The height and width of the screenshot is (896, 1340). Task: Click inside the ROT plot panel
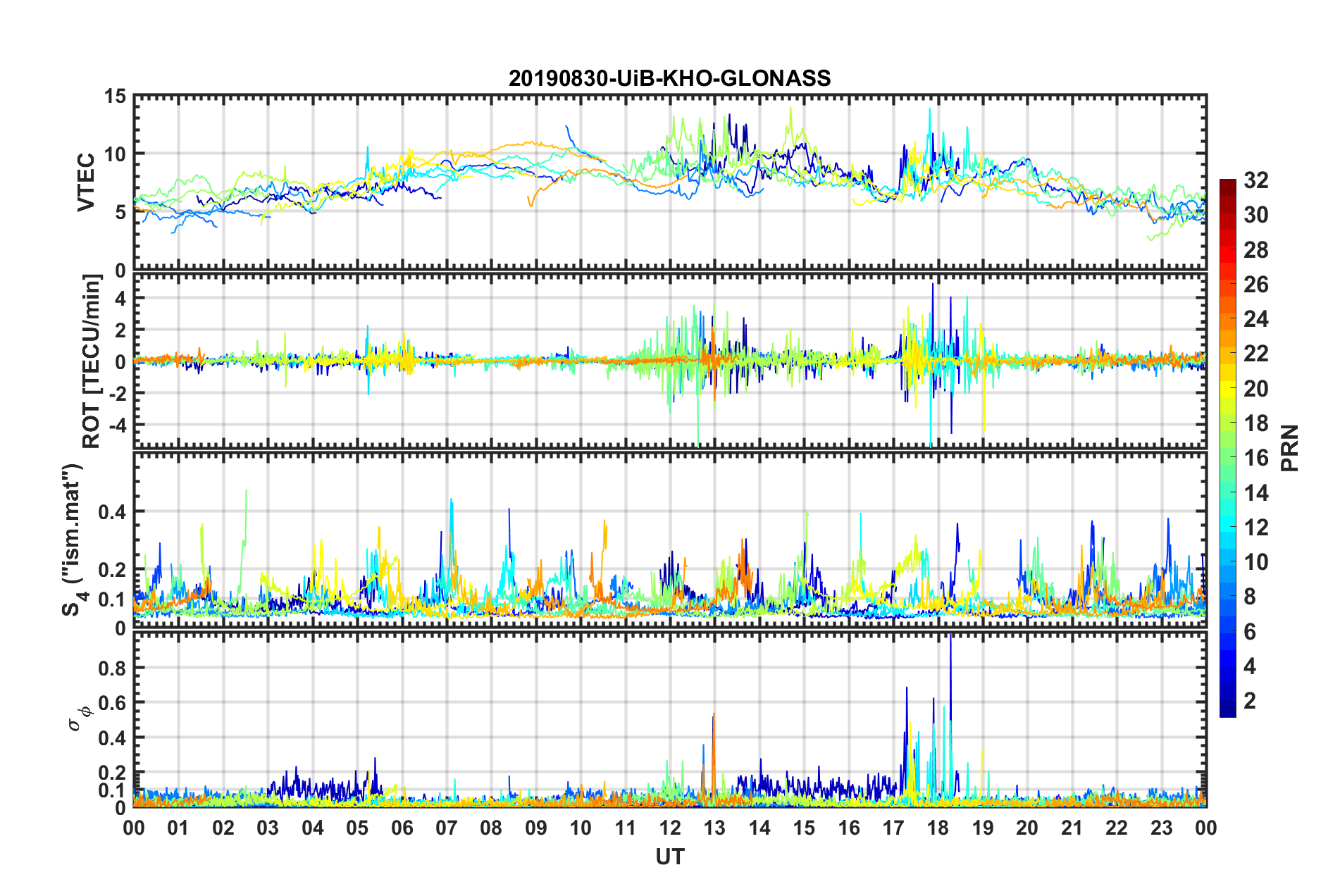(670, 361)
